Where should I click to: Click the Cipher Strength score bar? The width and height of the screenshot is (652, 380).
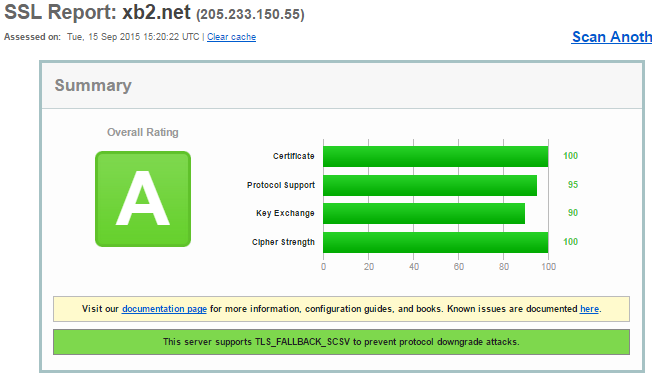(435, 242)
